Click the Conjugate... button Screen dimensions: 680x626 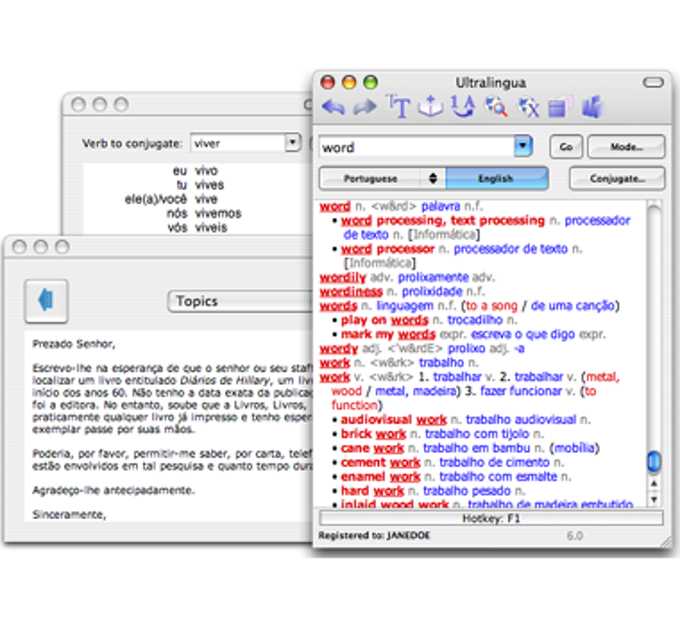click(617, 178)
